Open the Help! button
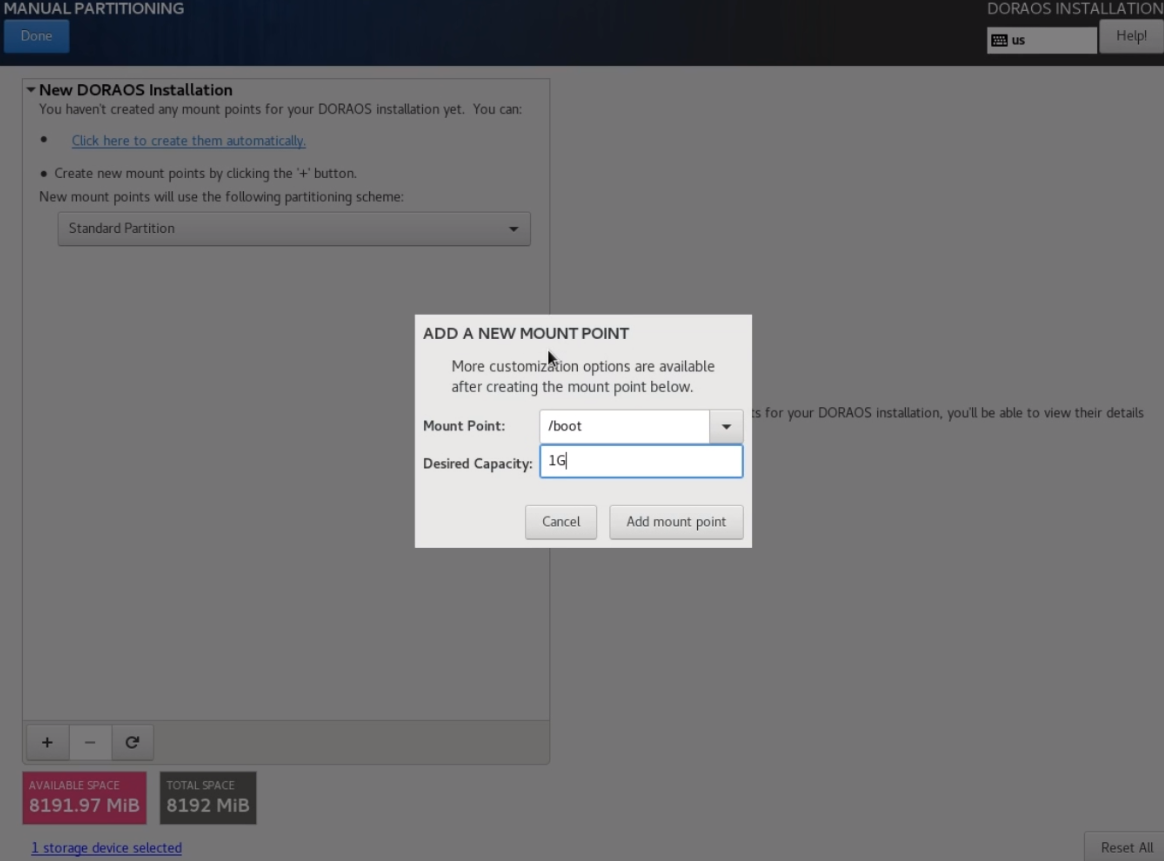1164x861 pixels. (1131, 36)
